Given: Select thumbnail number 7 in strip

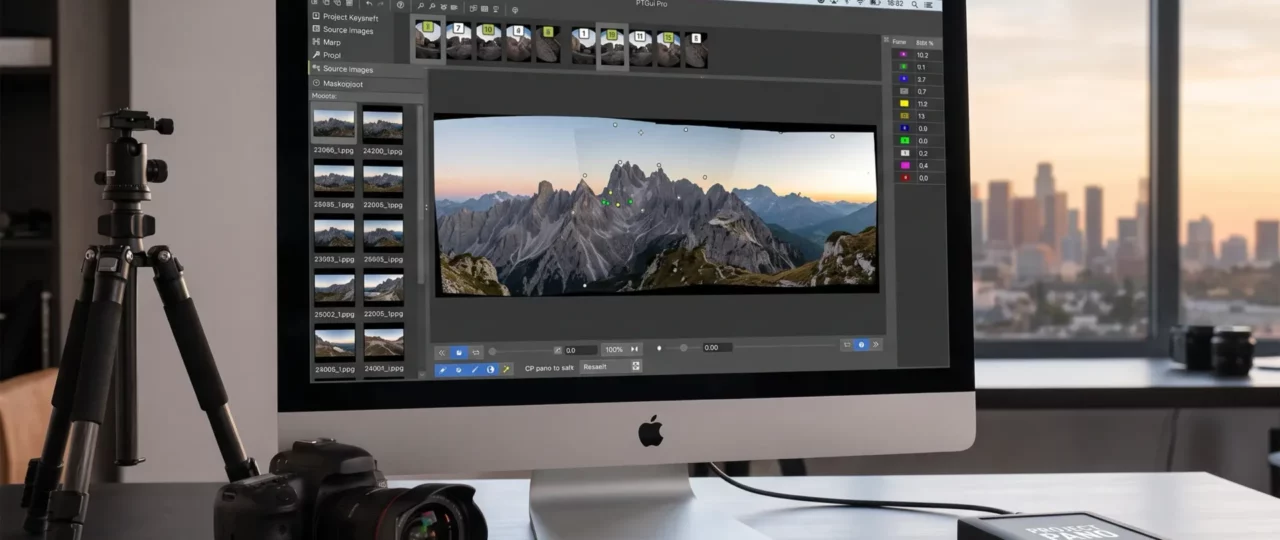Looking at the screenshot, I should [459, 43].
